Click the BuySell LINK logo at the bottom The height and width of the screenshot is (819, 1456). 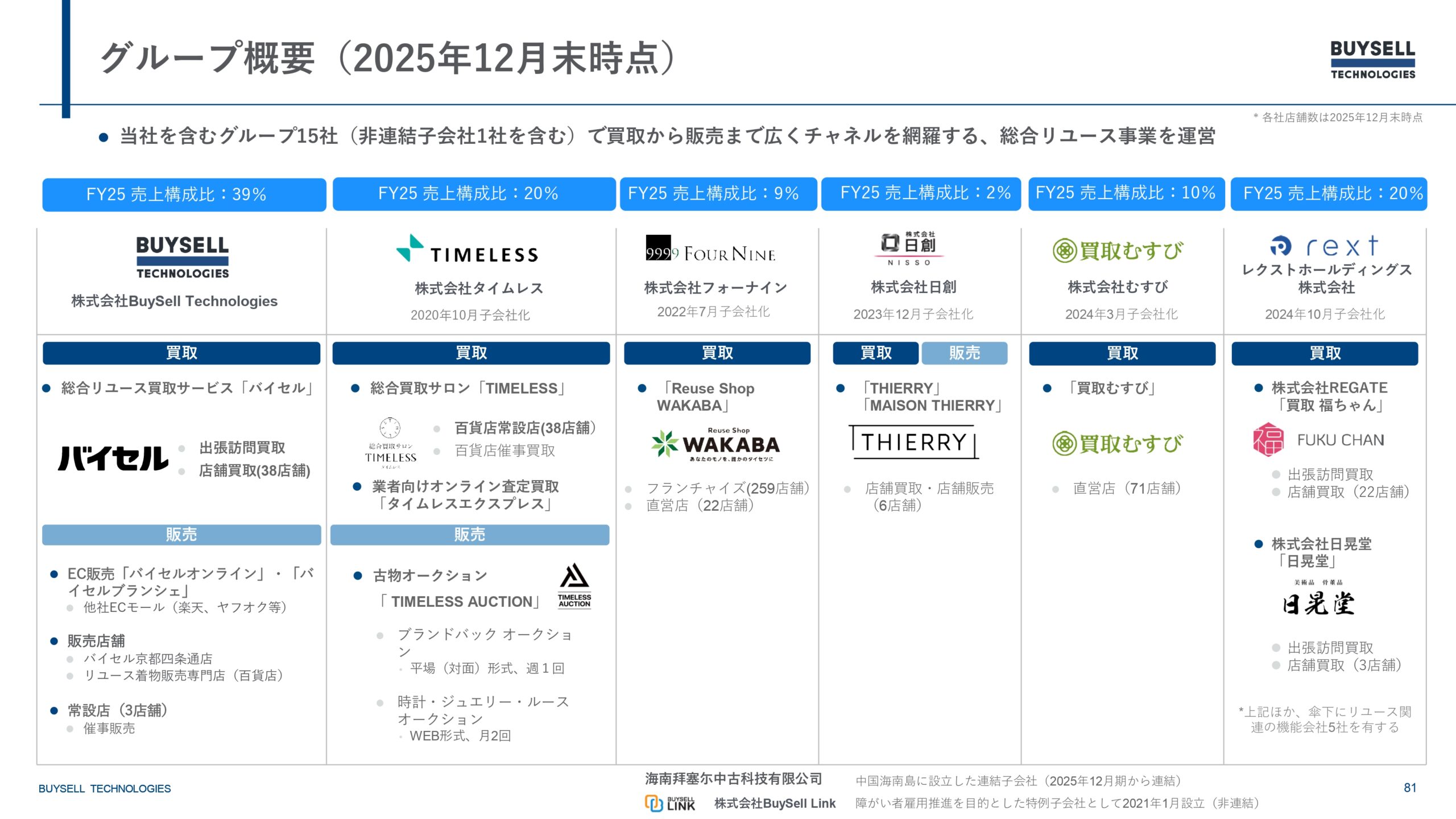pos(670,803)
